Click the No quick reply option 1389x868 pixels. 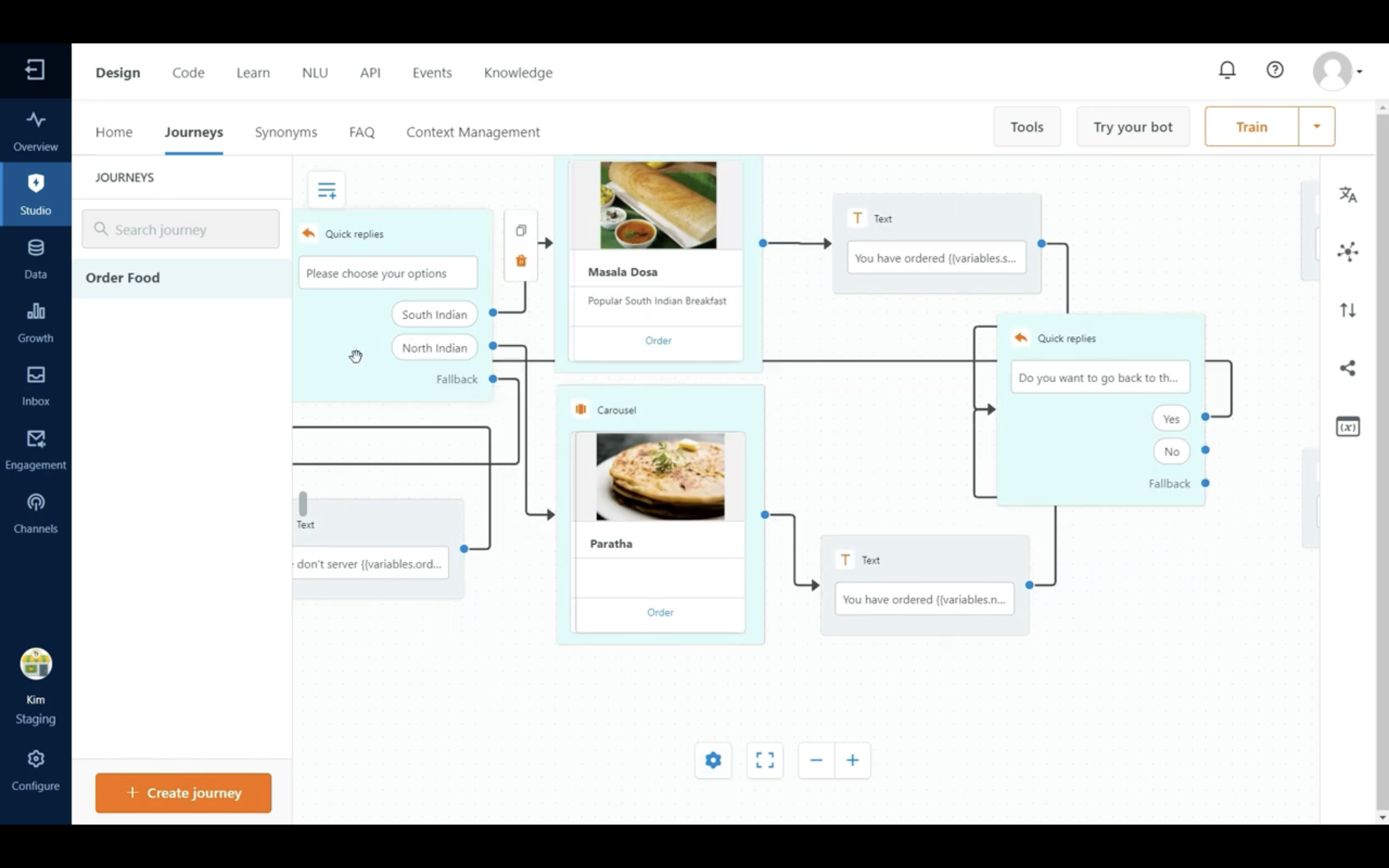click(x=1171, y=452)
